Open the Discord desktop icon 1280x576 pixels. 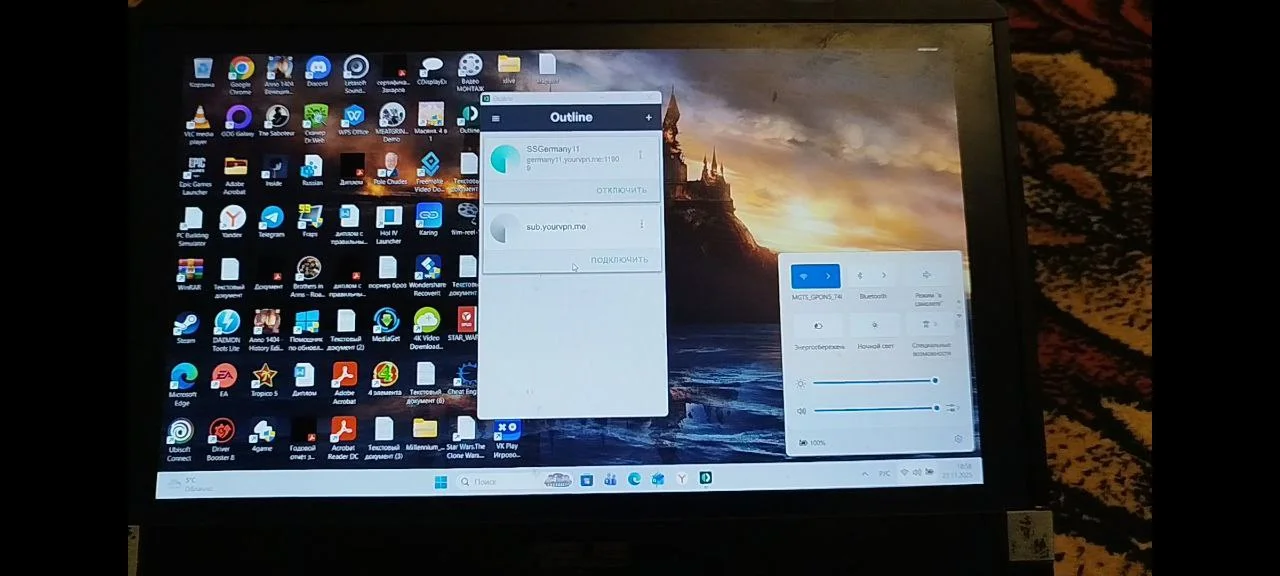click(x=317, y=68)
